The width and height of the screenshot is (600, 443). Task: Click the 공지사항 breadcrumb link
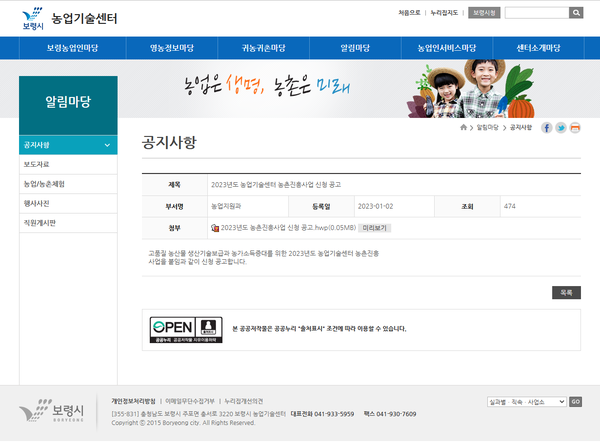point(521,127)
